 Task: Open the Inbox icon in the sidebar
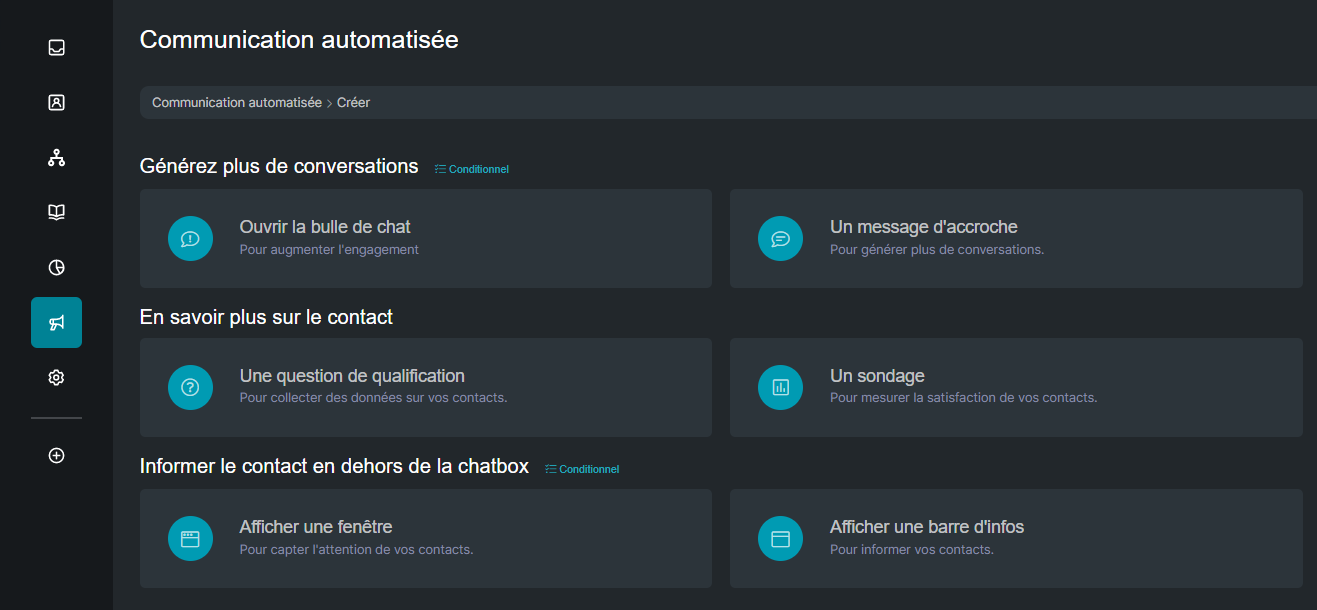pos(56,47)
